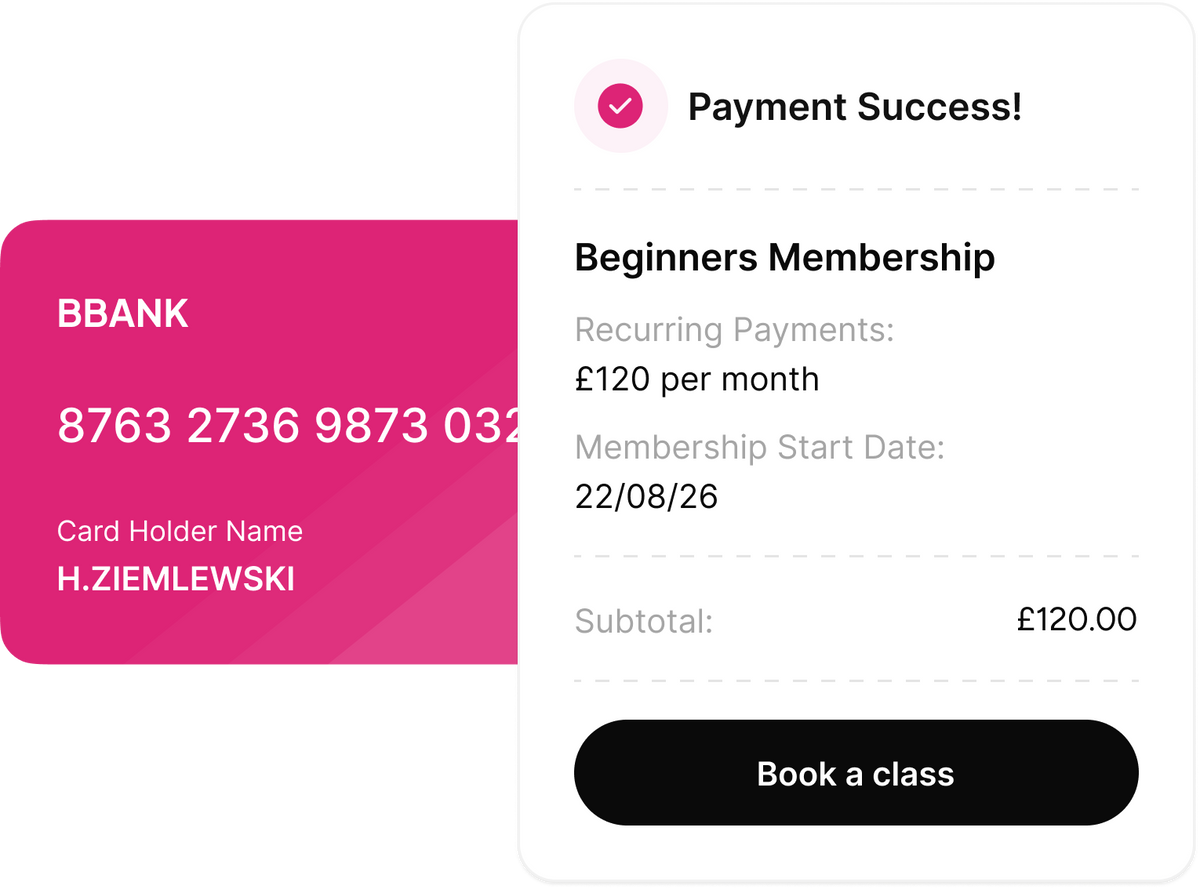
Task: Click the dashed divider above Book a class
Action: click(856, 681)
